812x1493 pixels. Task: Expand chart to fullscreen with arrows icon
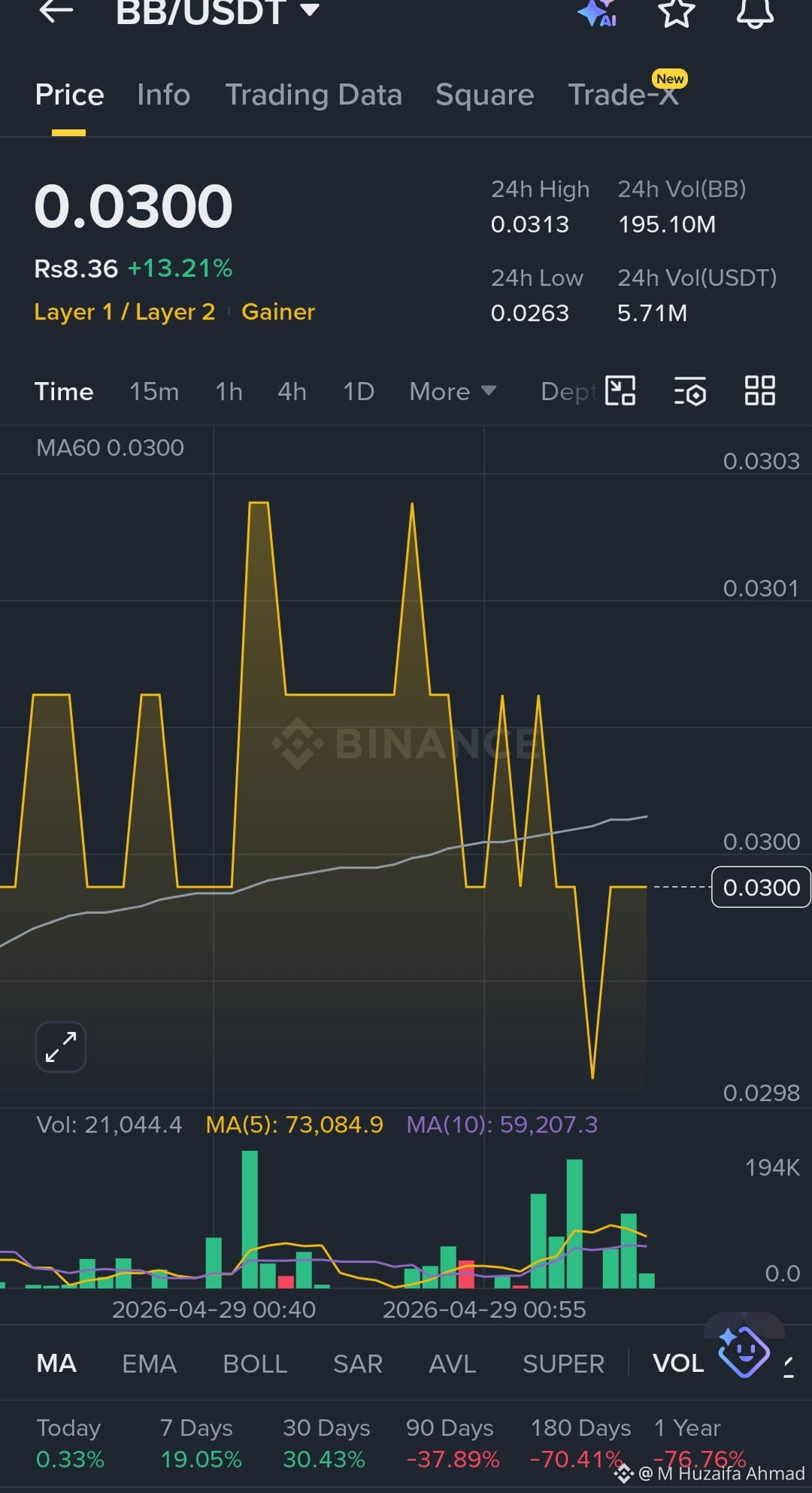coord(61,1046)
